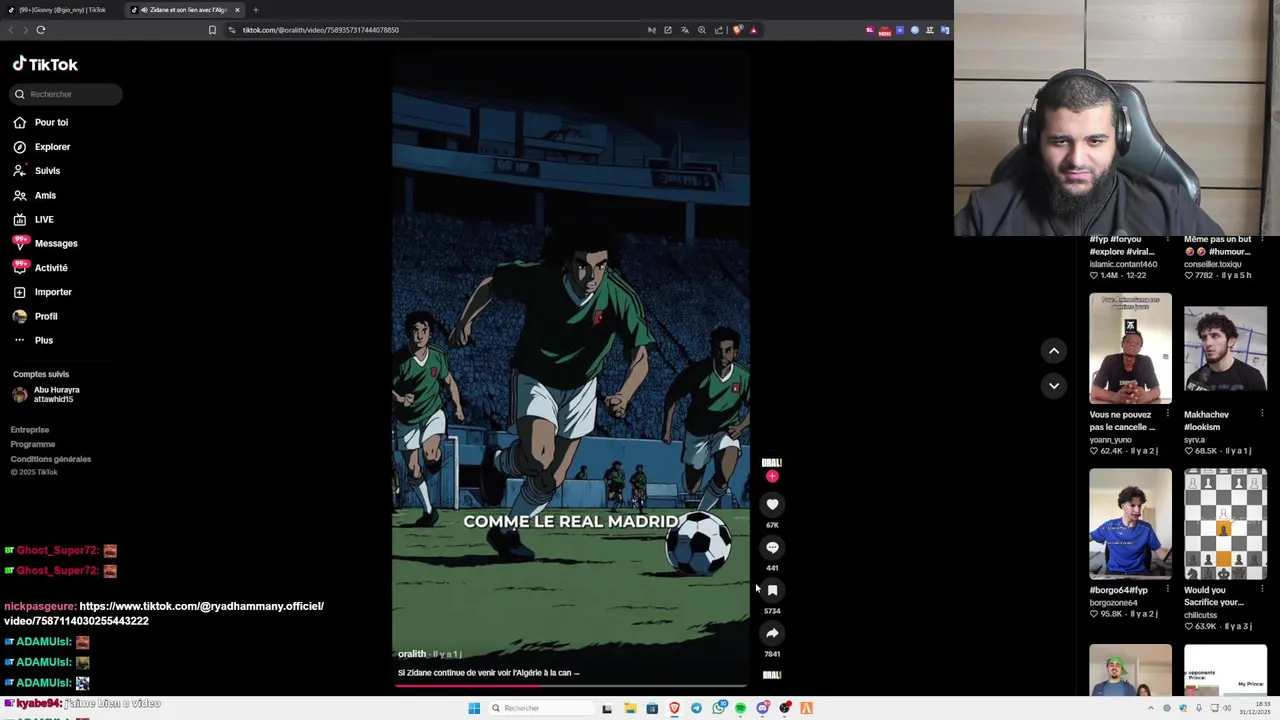The image size is (1280, 720).
Task: Open a new browser tab
Action: 255,10
